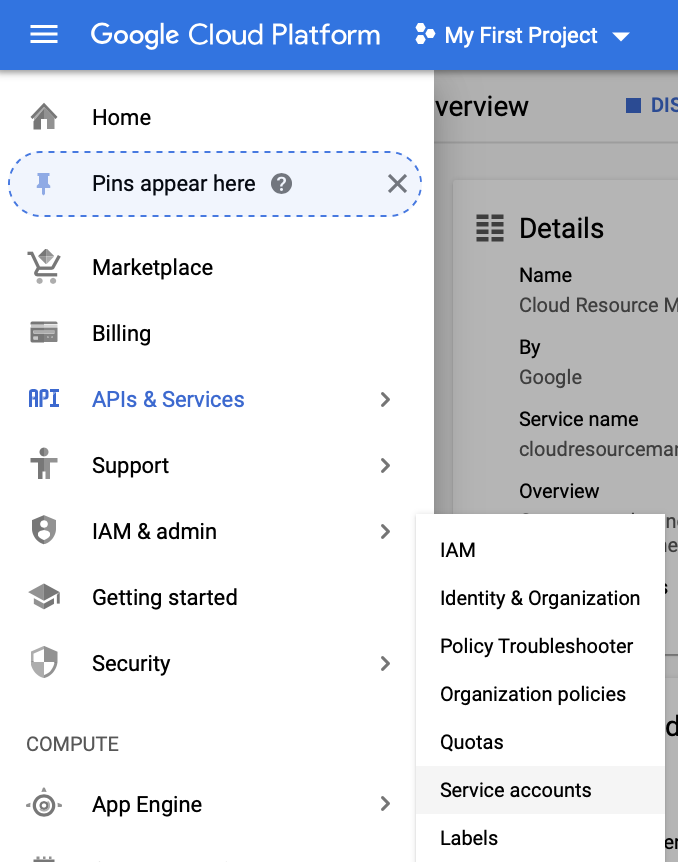Screen dimensions: 678x862
Task: Choose Service accounts in the submenu
Action: (x=540, y=790)
